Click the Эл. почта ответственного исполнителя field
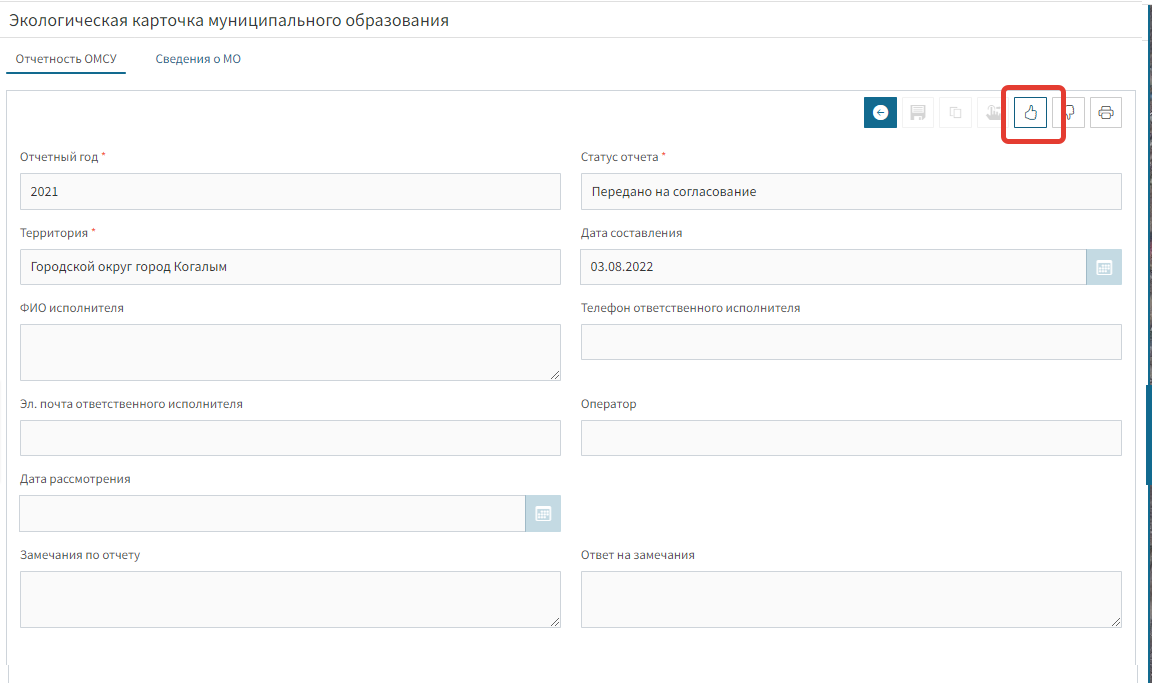 click(290, 438)
